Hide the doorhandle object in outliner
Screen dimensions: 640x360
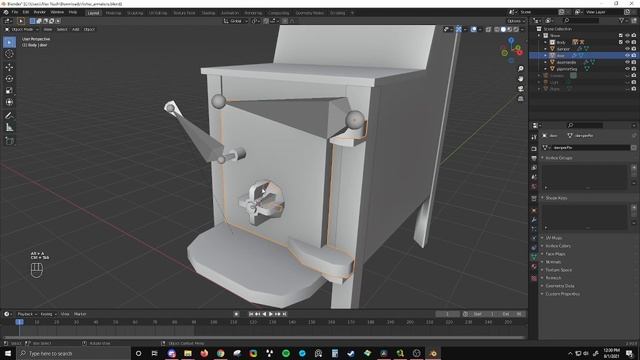coord(627,62)
